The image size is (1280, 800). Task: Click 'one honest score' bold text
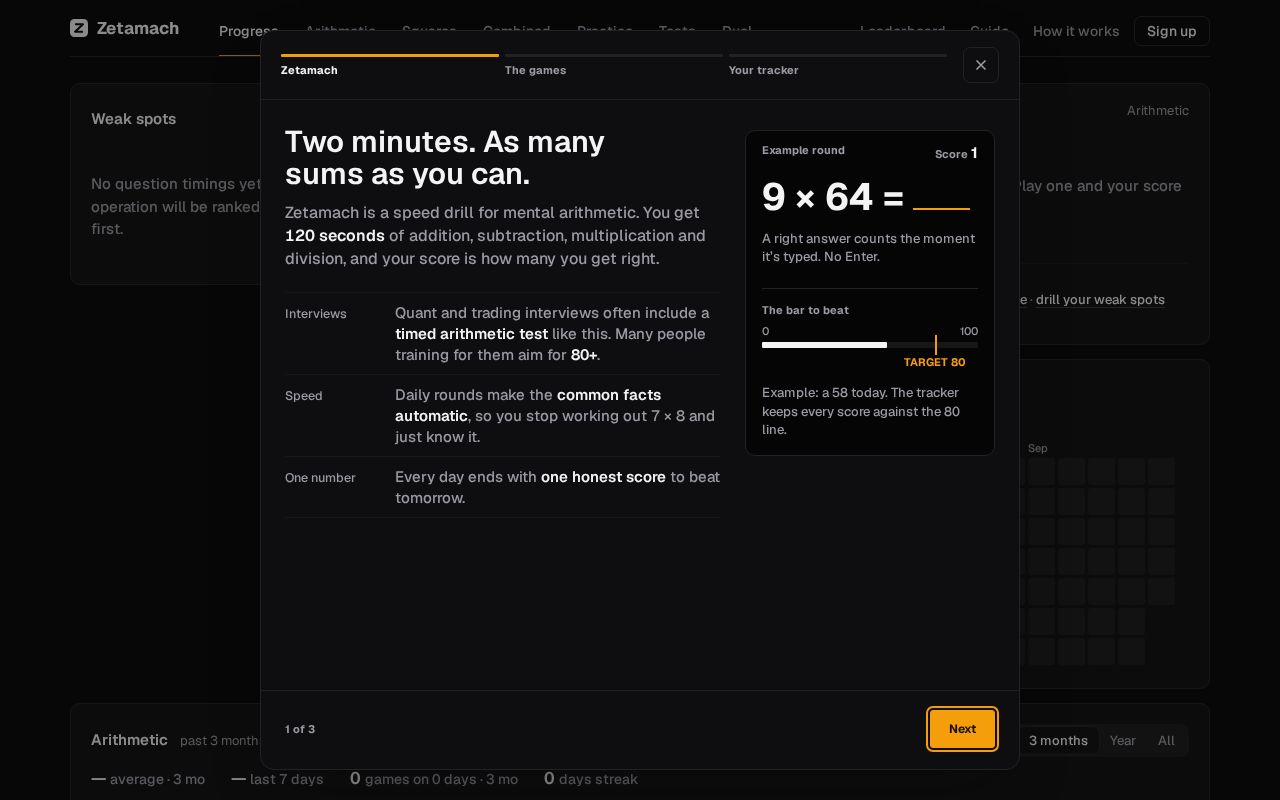[603, 477]
